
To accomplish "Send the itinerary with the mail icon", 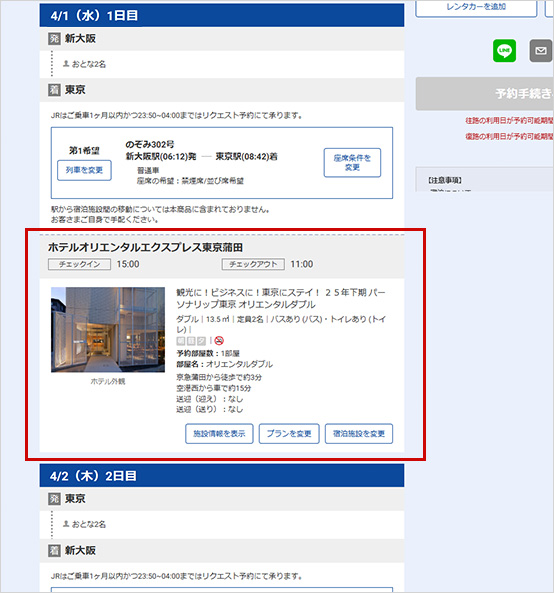I will (541, 50).
